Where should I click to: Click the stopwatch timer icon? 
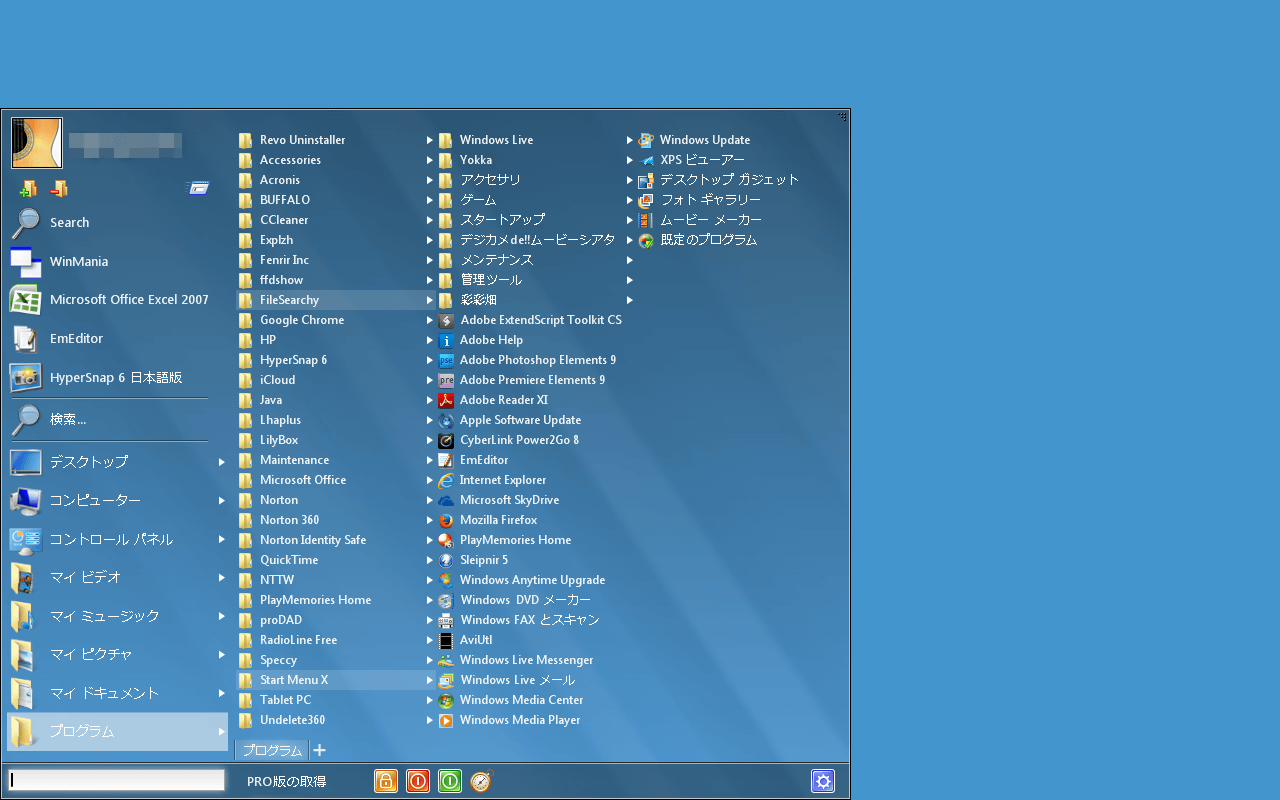tap(481, 781)
